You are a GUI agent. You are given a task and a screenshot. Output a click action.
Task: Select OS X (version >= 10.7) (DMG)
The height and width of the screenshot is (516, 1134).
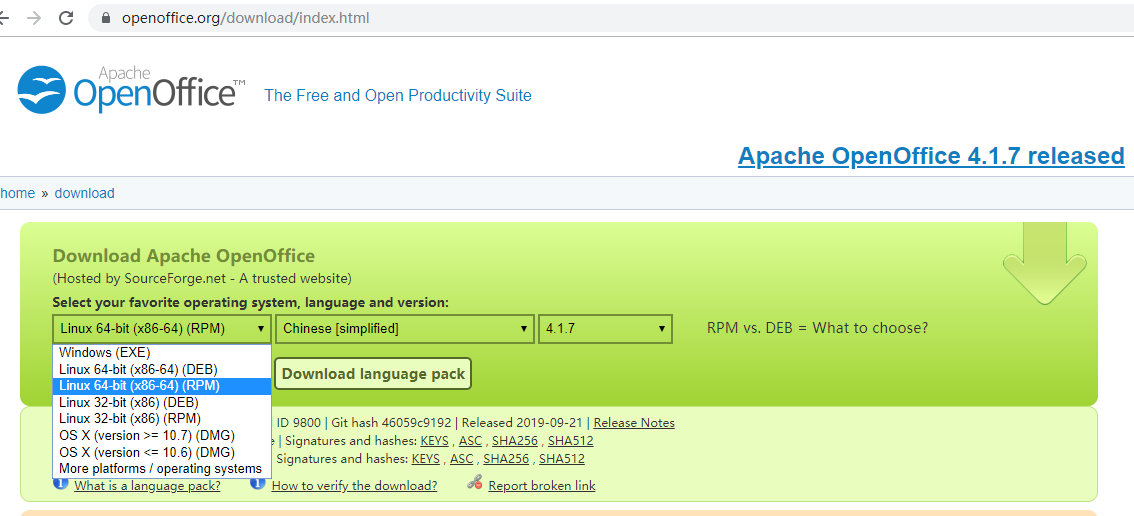(162, 436)
